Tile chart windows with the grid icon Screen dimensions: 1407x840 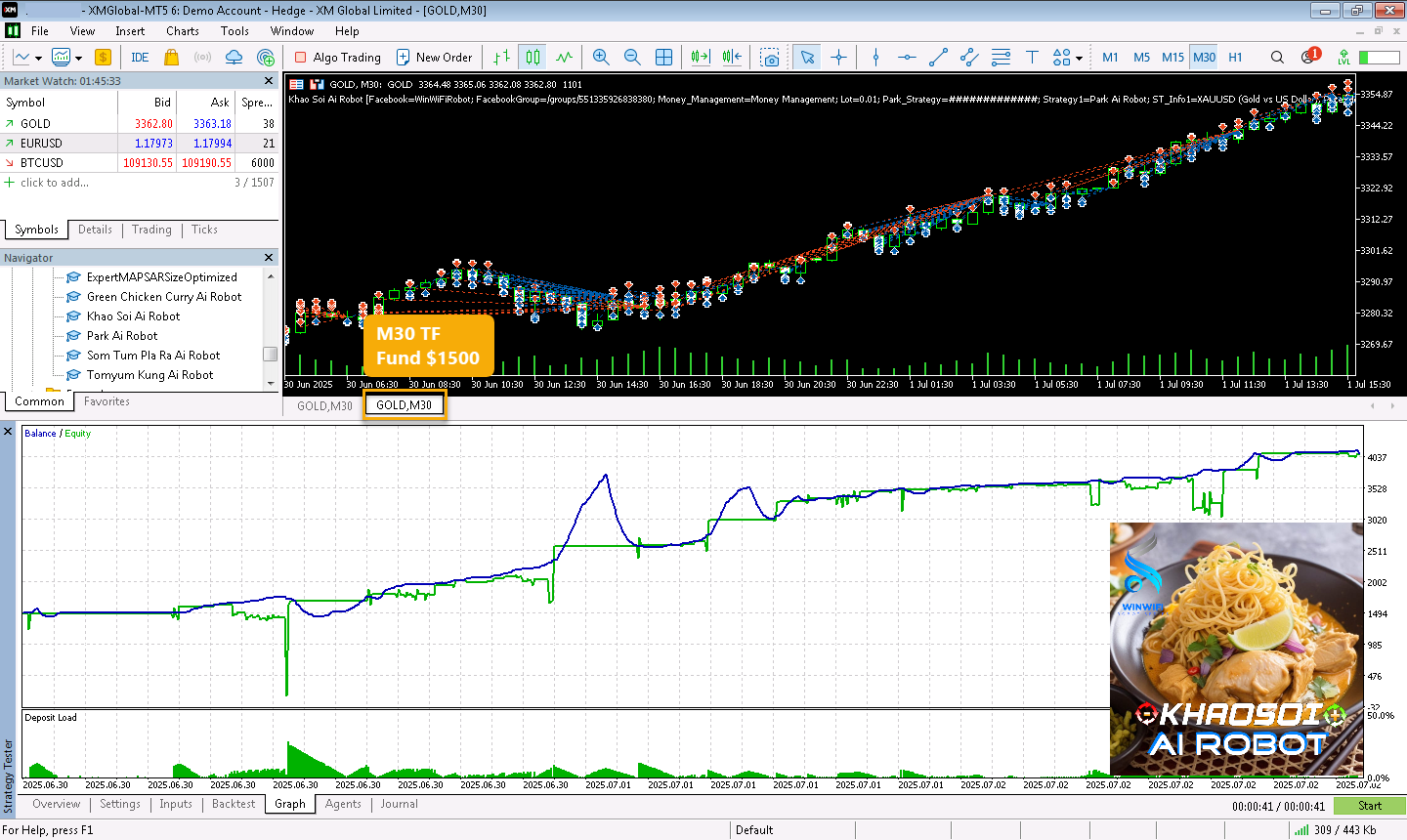[663, 57]
